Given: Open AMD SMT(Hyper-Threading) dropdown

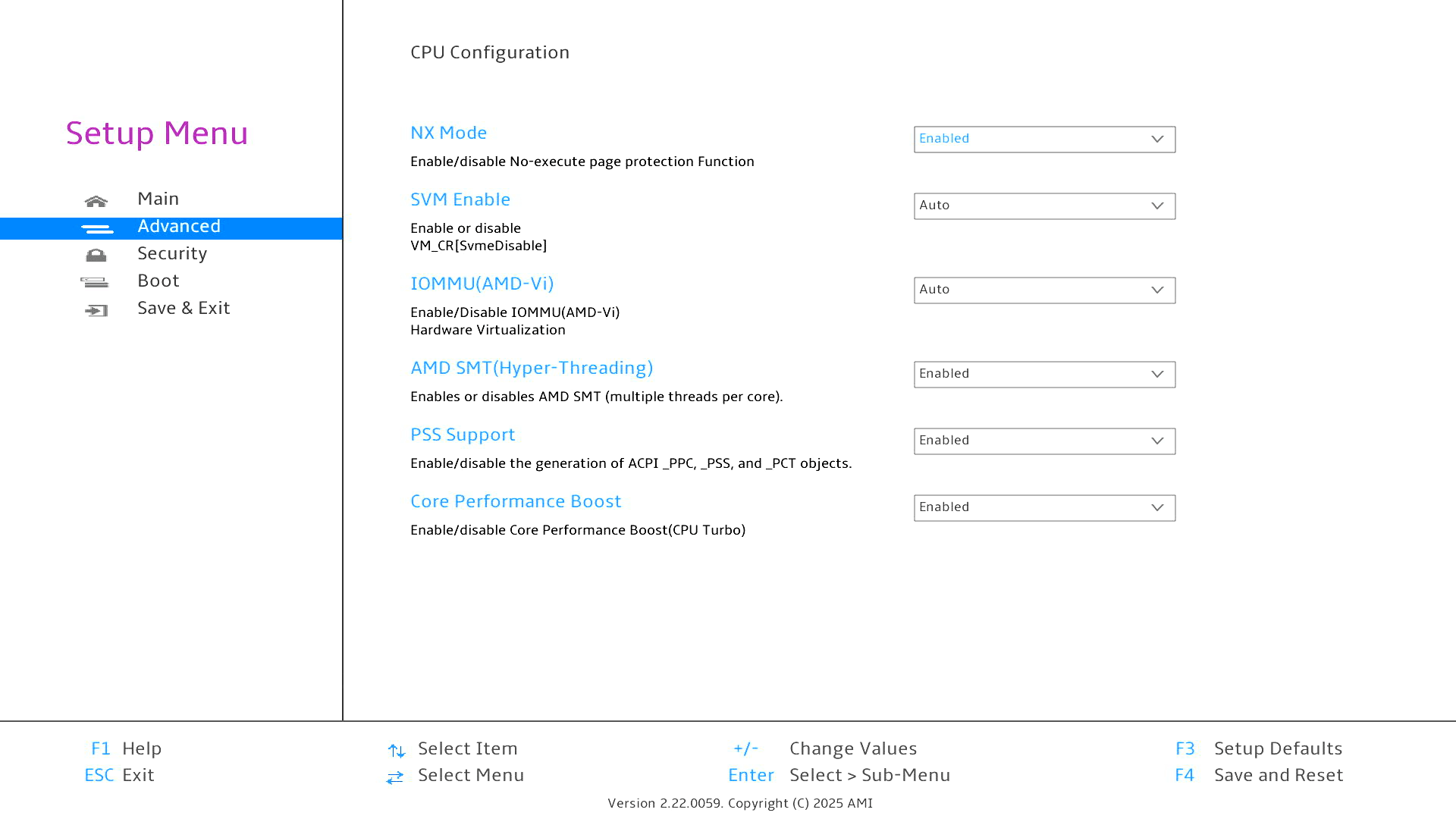Looking at the screenshot, I should click(1043, 375).
